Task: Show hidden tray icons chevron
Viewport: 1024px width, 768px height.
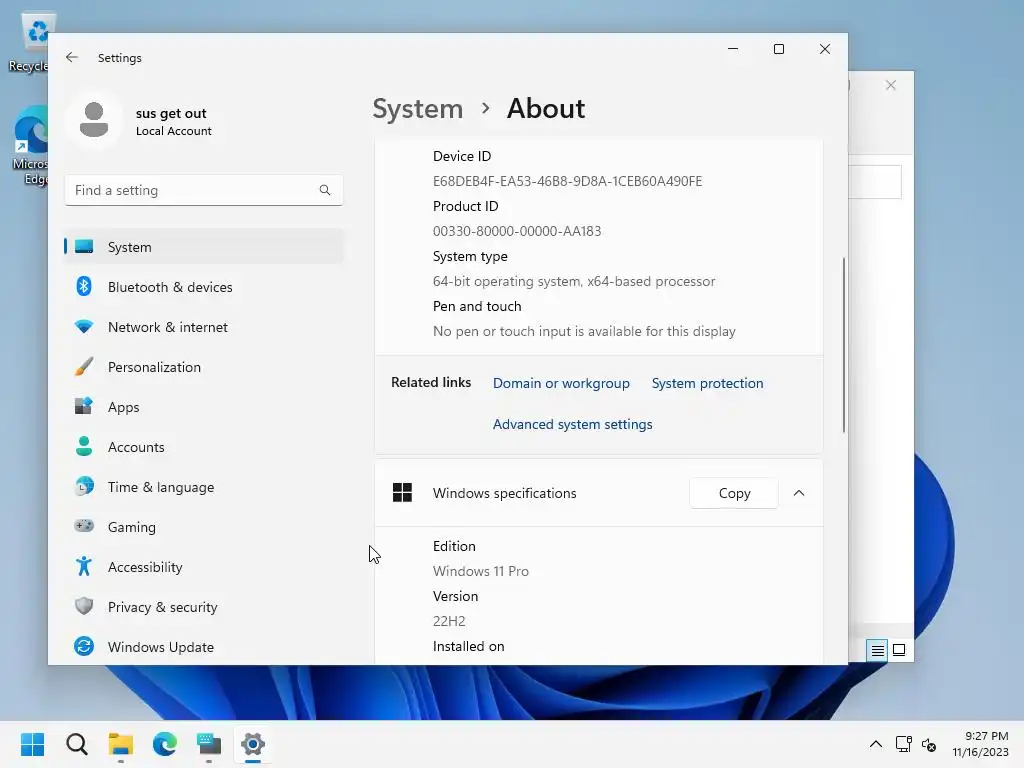Action: (876, 744)
